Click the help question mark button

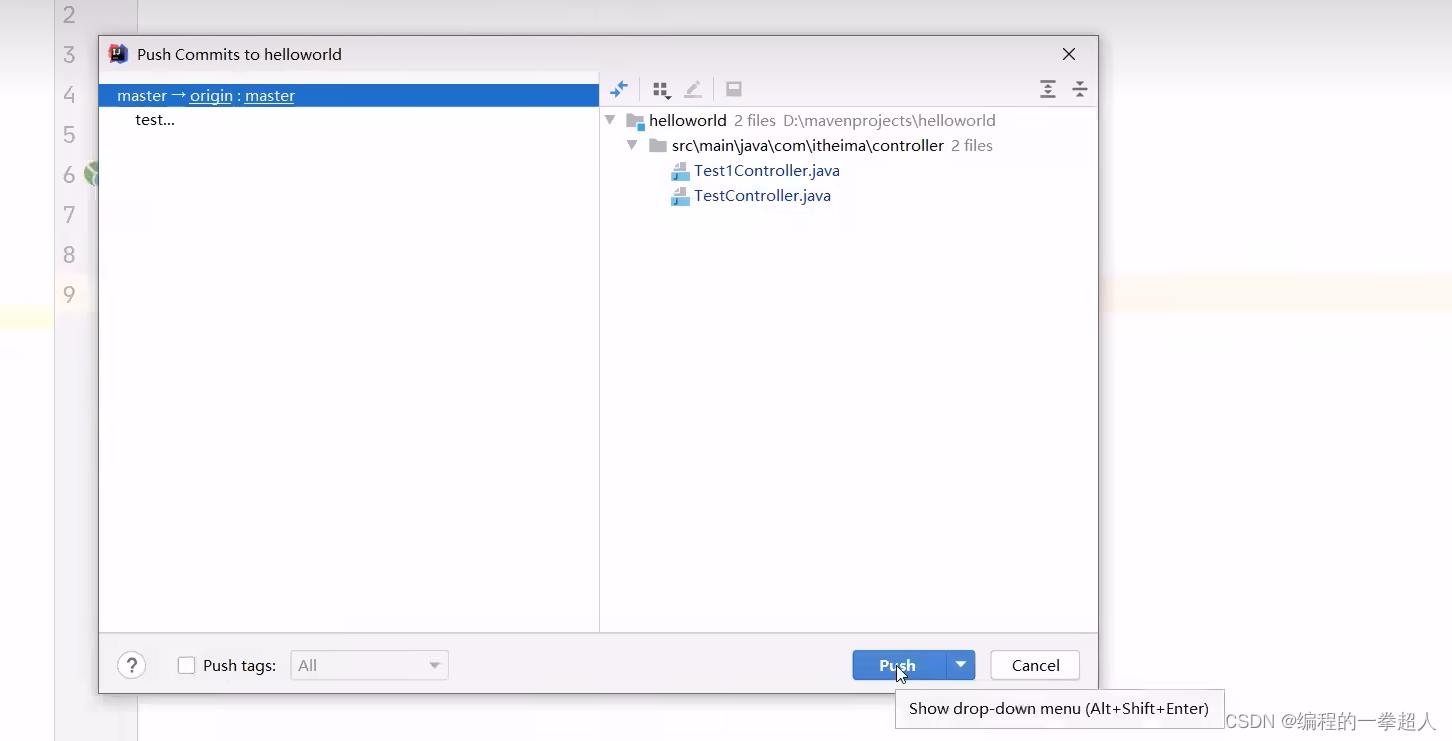point(132,665)
